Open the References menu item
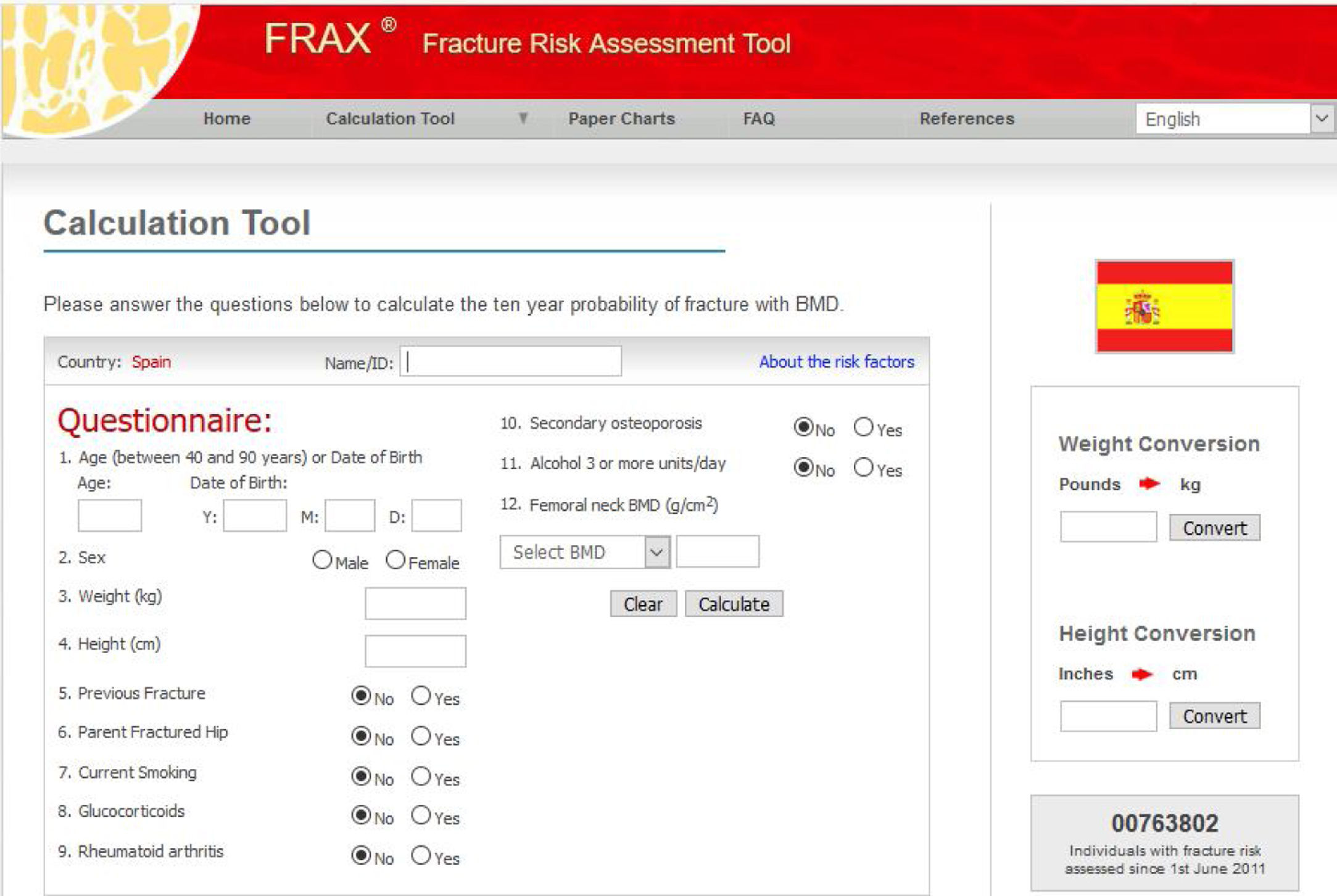 pos(966,118)
